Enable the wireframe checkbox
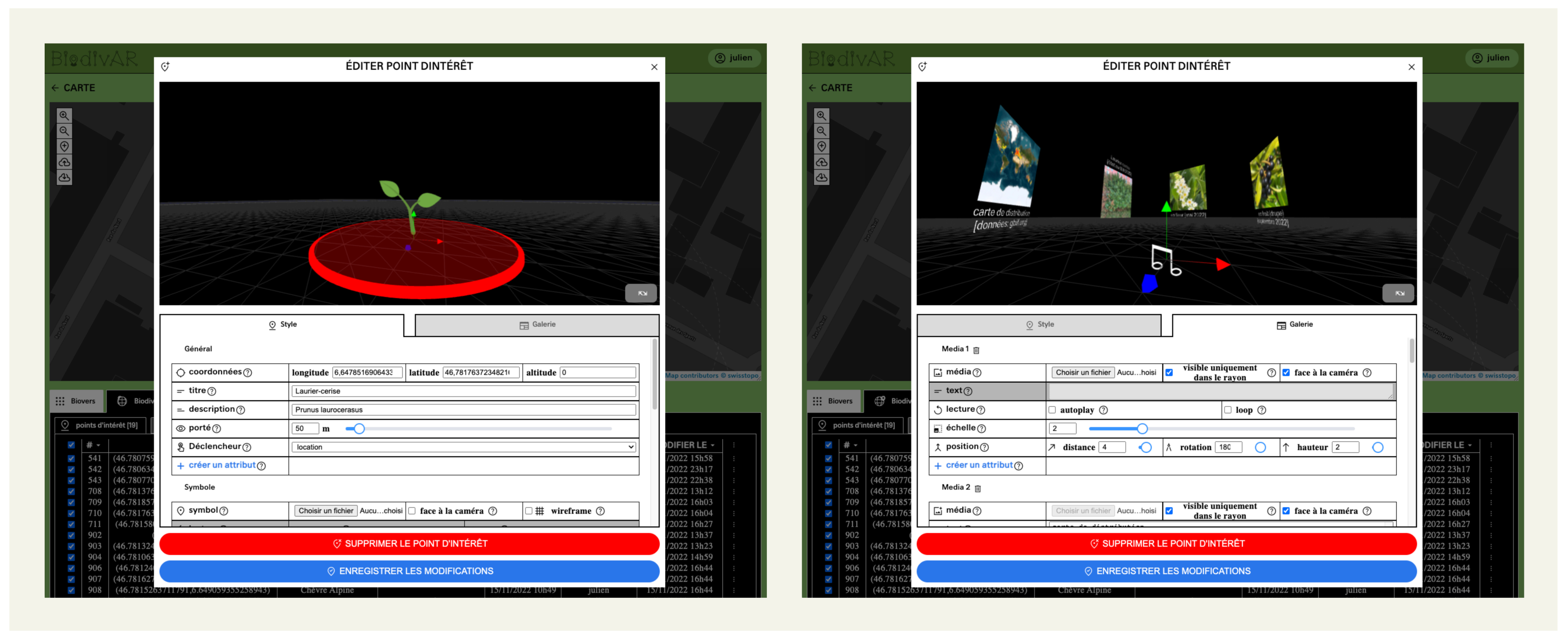This screenshot has height=642, width=1568. pos(528,511)
